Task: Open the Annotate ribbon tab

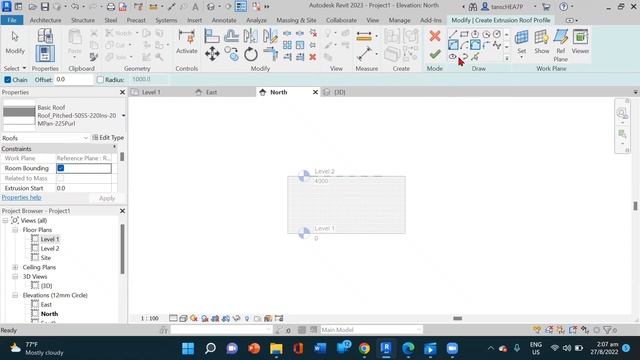Action: 224,20
